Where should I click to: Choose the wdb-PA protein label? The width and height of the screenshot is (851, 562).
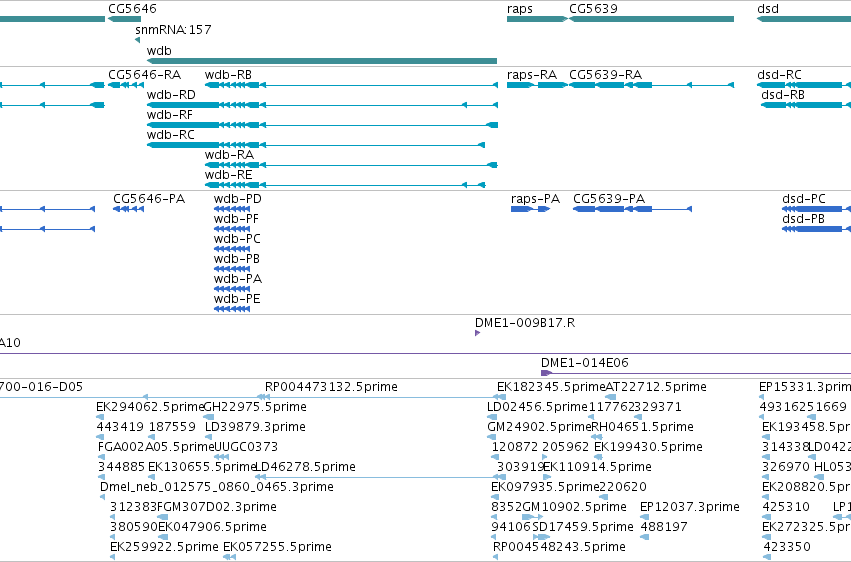point(238,279)
